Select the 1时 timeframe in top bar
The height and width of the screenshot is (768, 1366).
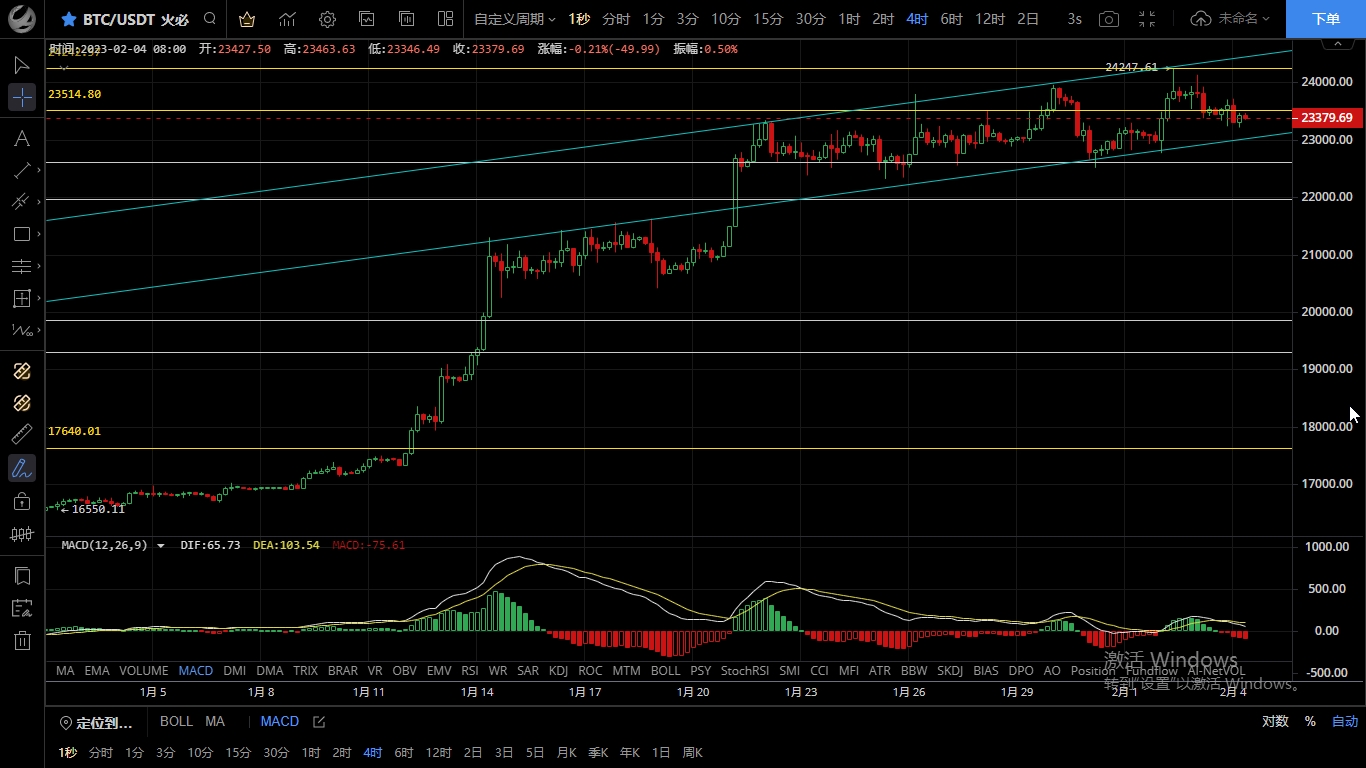click(849, 19)
